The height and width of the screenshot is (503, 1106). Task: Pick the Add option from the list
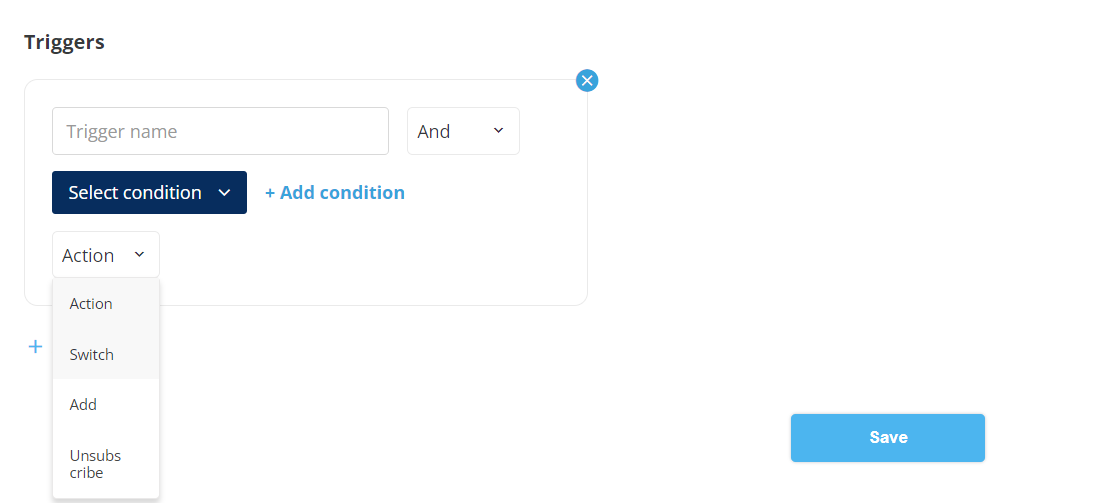click(x=84, y=405)
